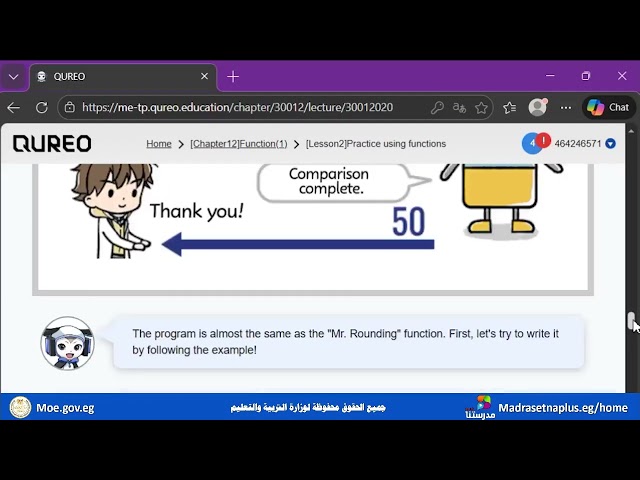Click the Madrasetna logo in footer
The width and height of the screenshot is (640, 480).
(480, 407)
